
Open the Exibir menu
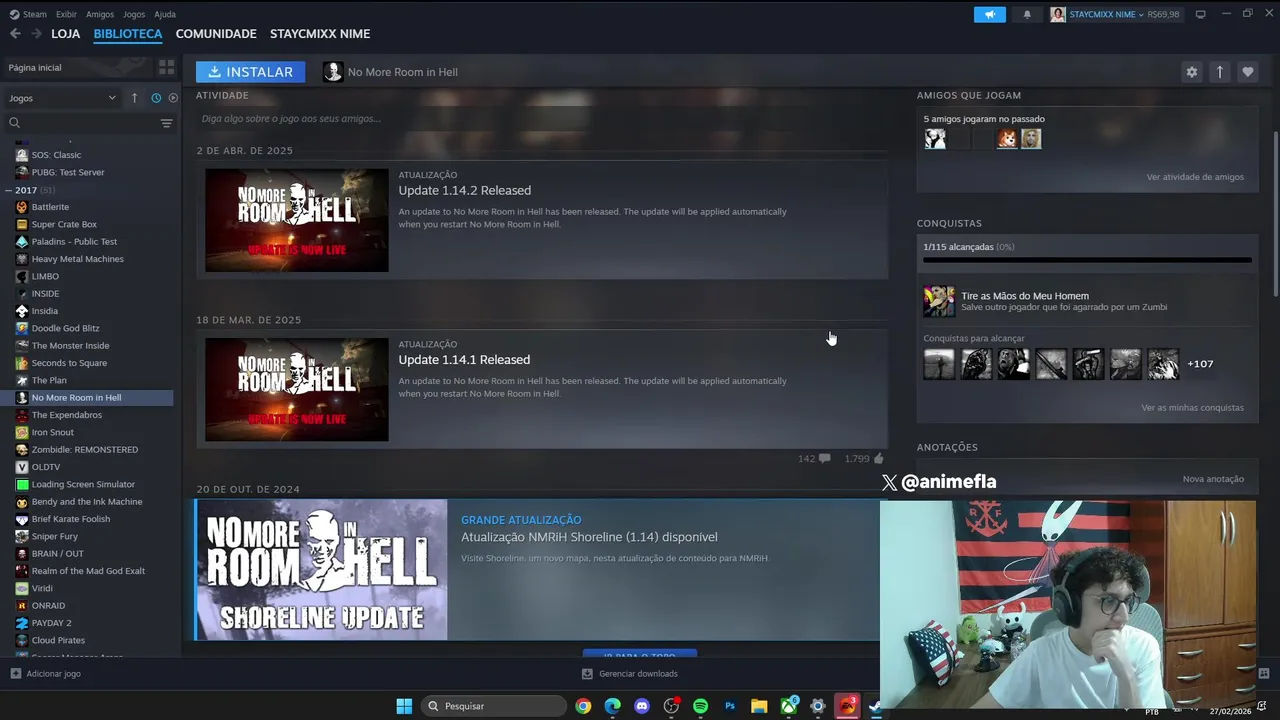click(66, 14)
